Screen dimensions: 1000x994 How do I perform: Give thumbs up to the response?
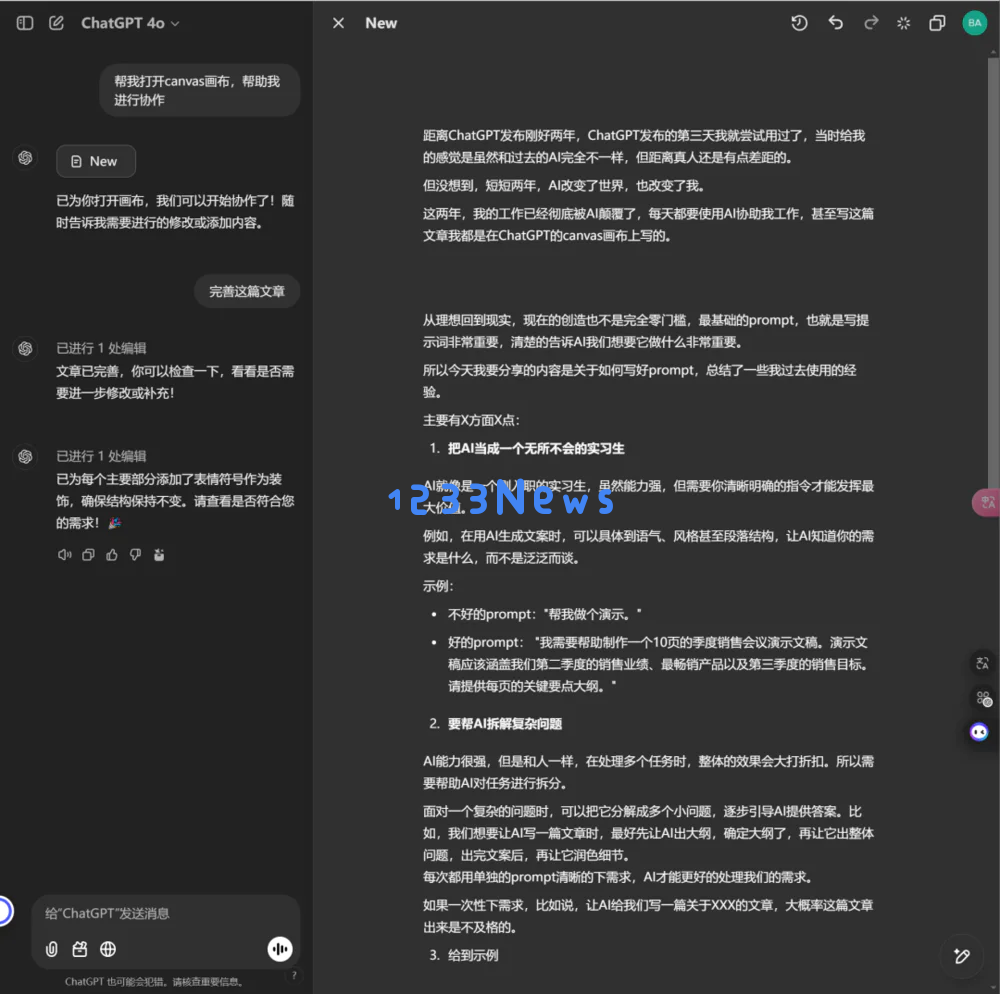pyautogui.click(x=112, y=555)
